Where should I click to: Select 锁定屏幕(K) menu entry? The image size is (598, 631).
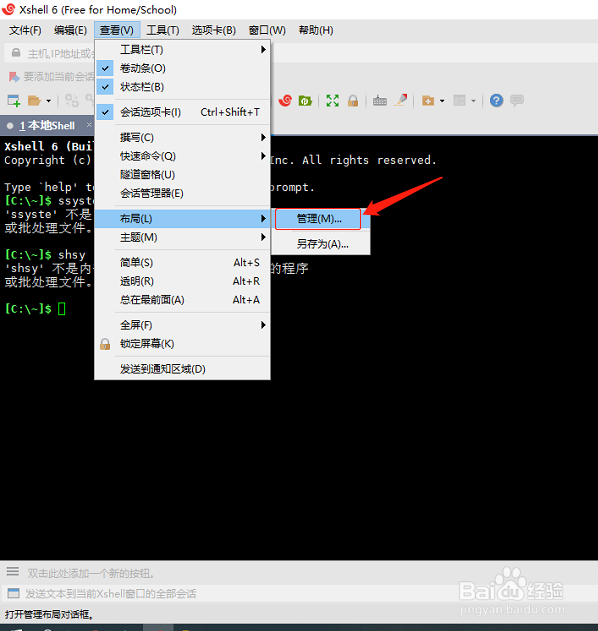(182, 344)
